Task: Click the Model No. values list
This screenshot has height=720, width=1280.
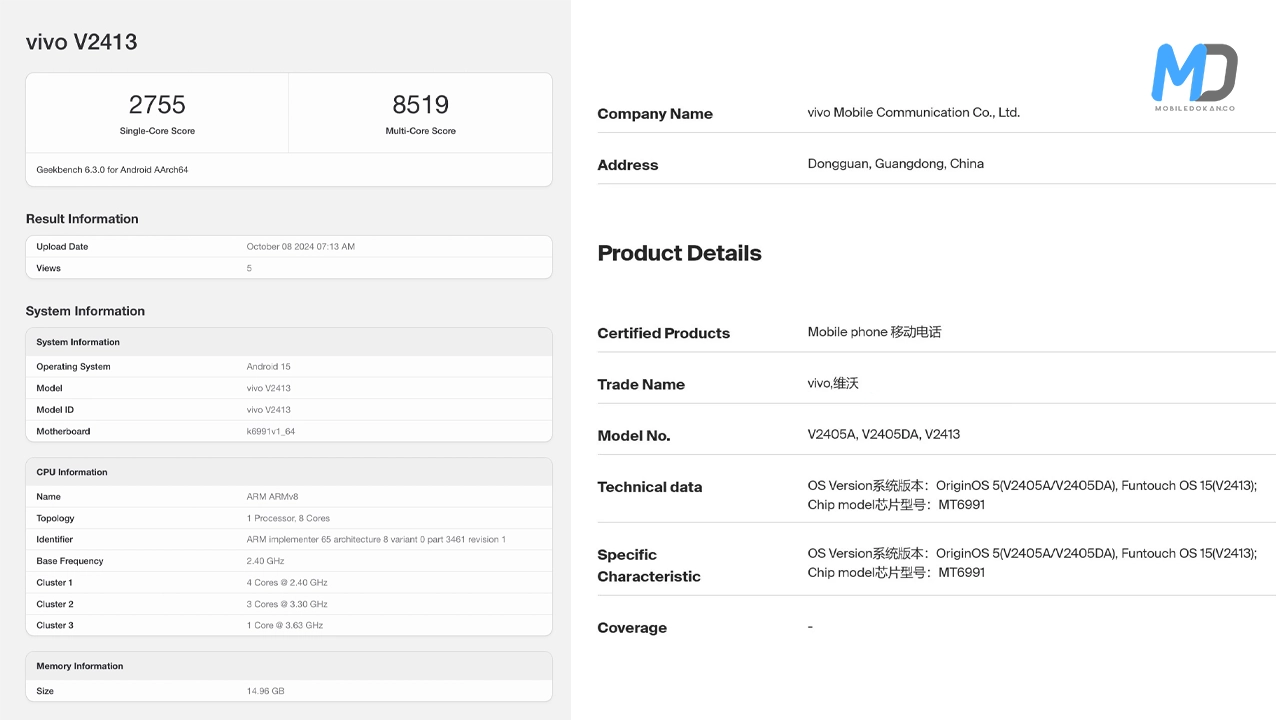Action: [x=883, y=435]
